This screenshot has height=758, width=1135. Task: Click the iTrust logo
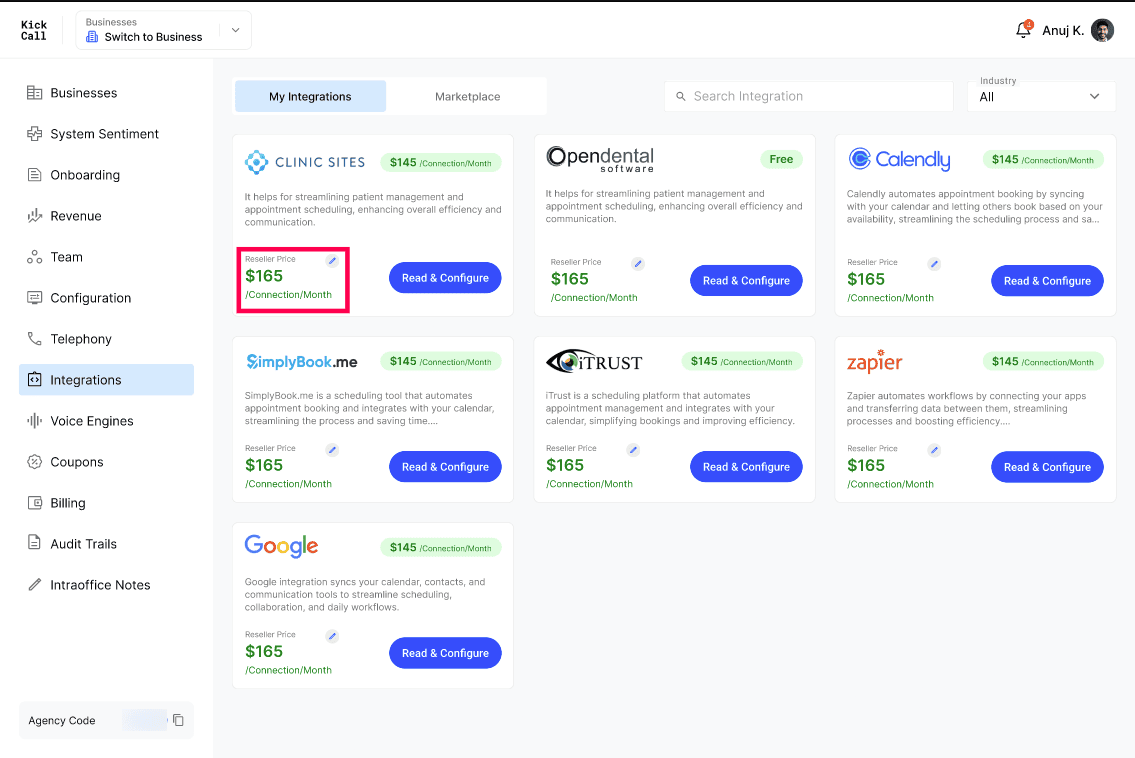[594, 361]
